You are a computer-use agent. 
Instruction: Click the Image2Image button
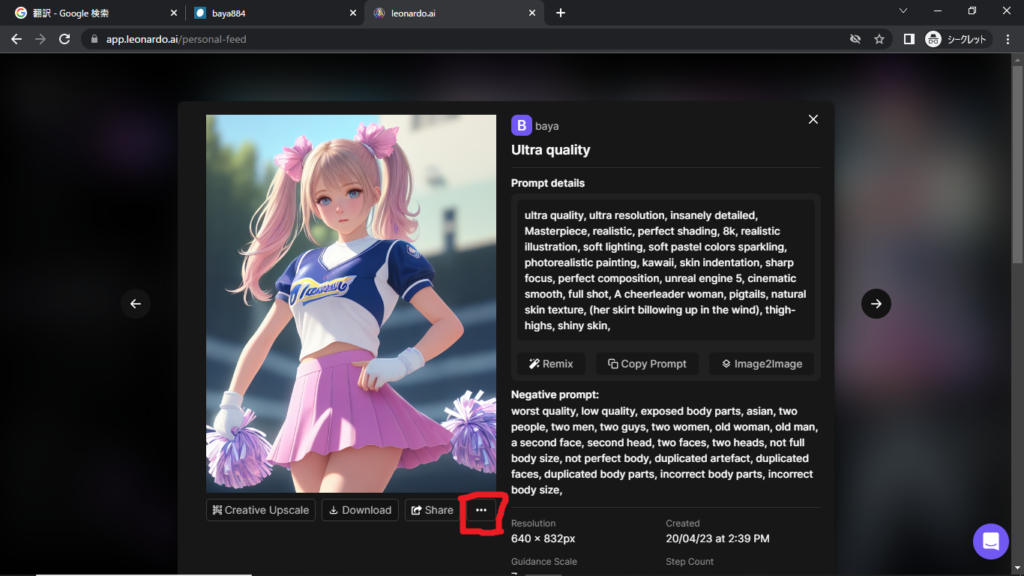pyautogui.click(x=761, y=364)
